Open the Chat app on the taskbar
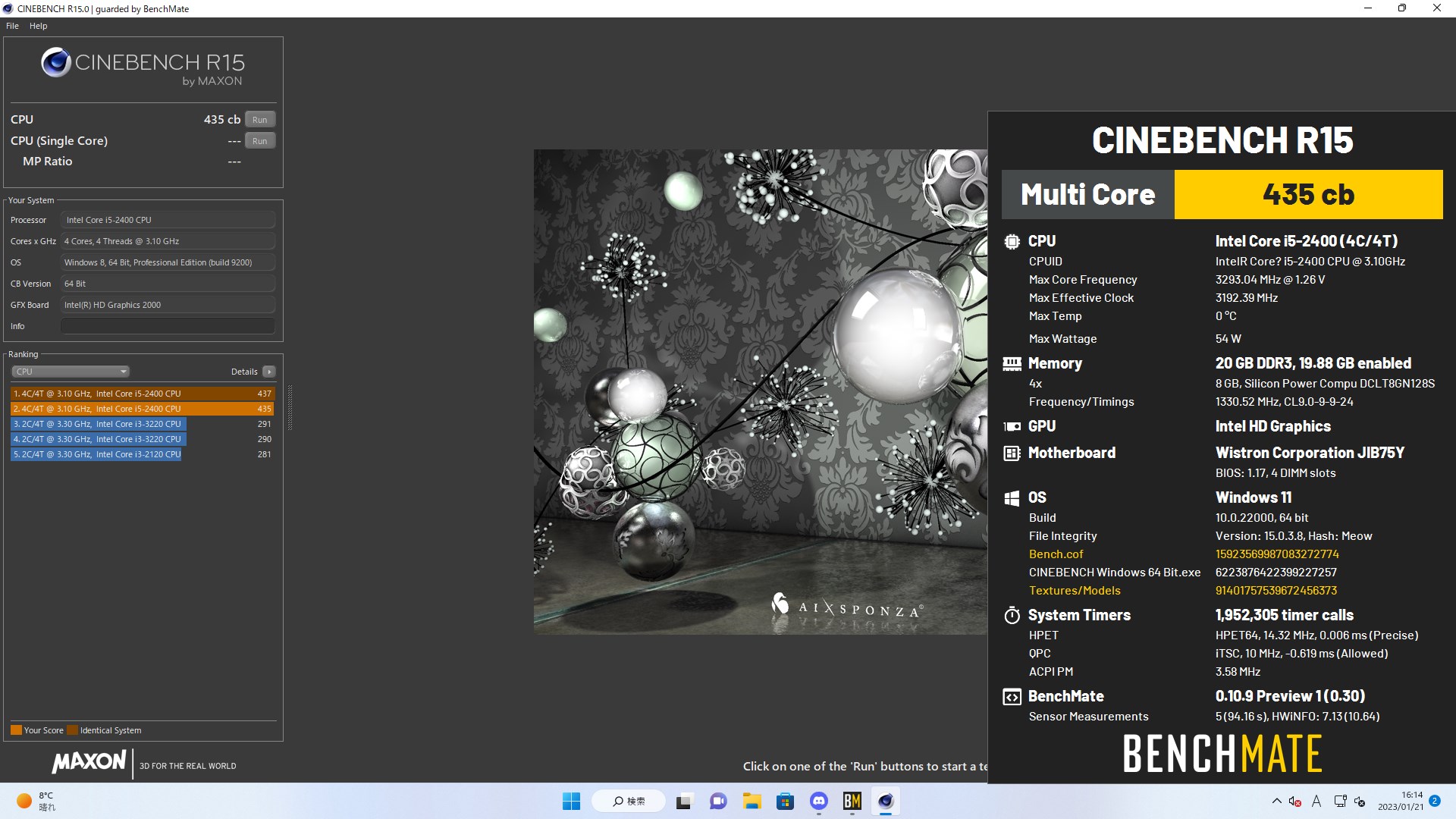The width and height of the screenshot is (1456, 819). point(718,801)
